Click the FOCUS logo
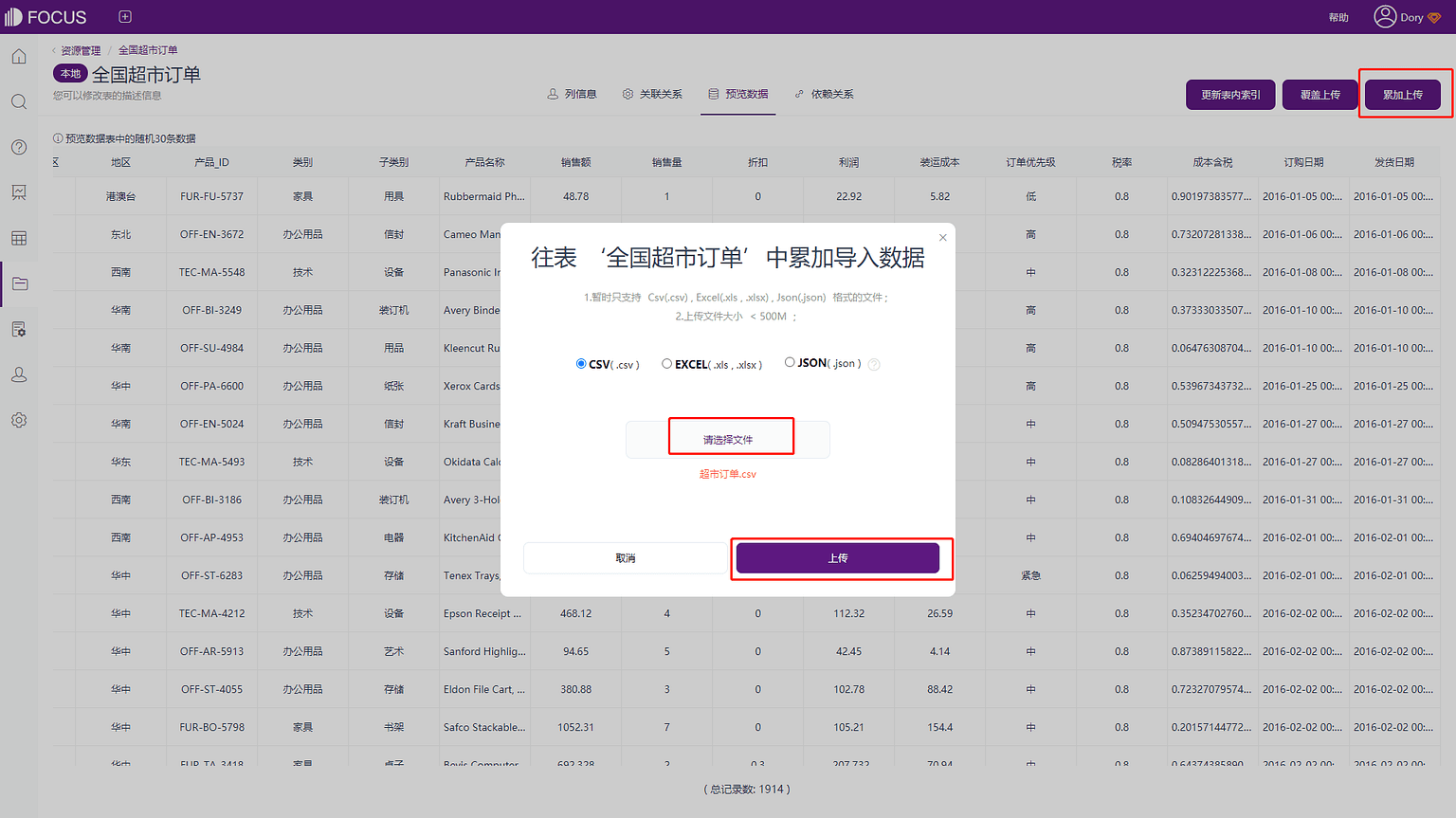 click(45, 17)
